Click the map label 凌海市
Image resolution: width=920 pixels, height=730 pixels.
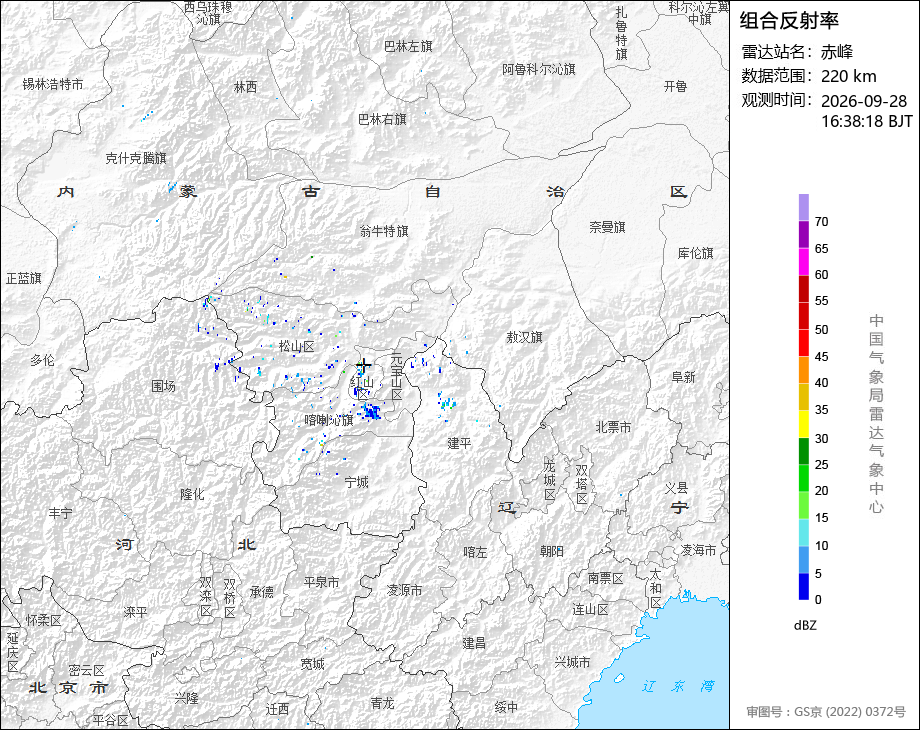click(698, 550)
